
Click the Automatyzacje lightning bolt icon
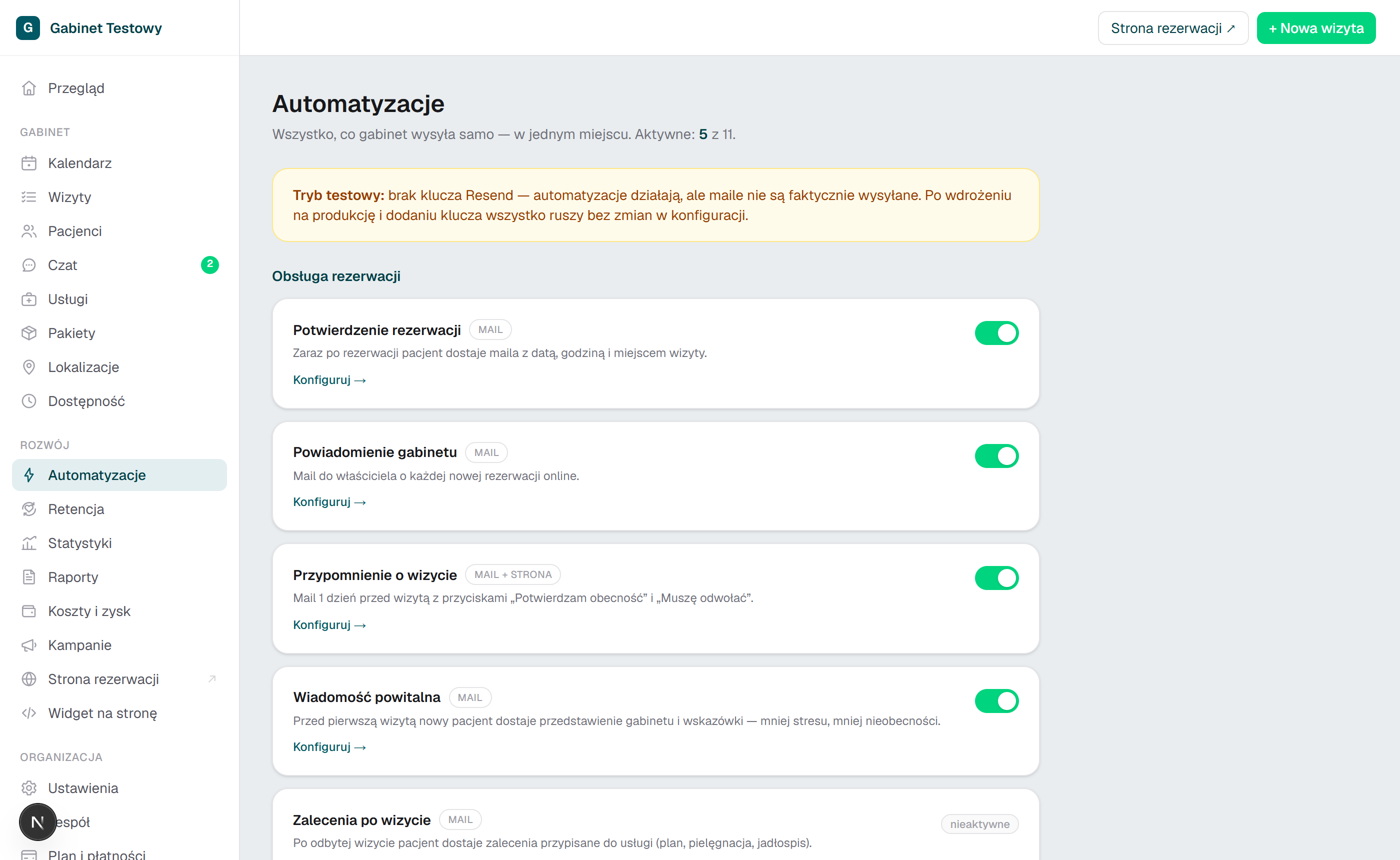coord(29,475)
